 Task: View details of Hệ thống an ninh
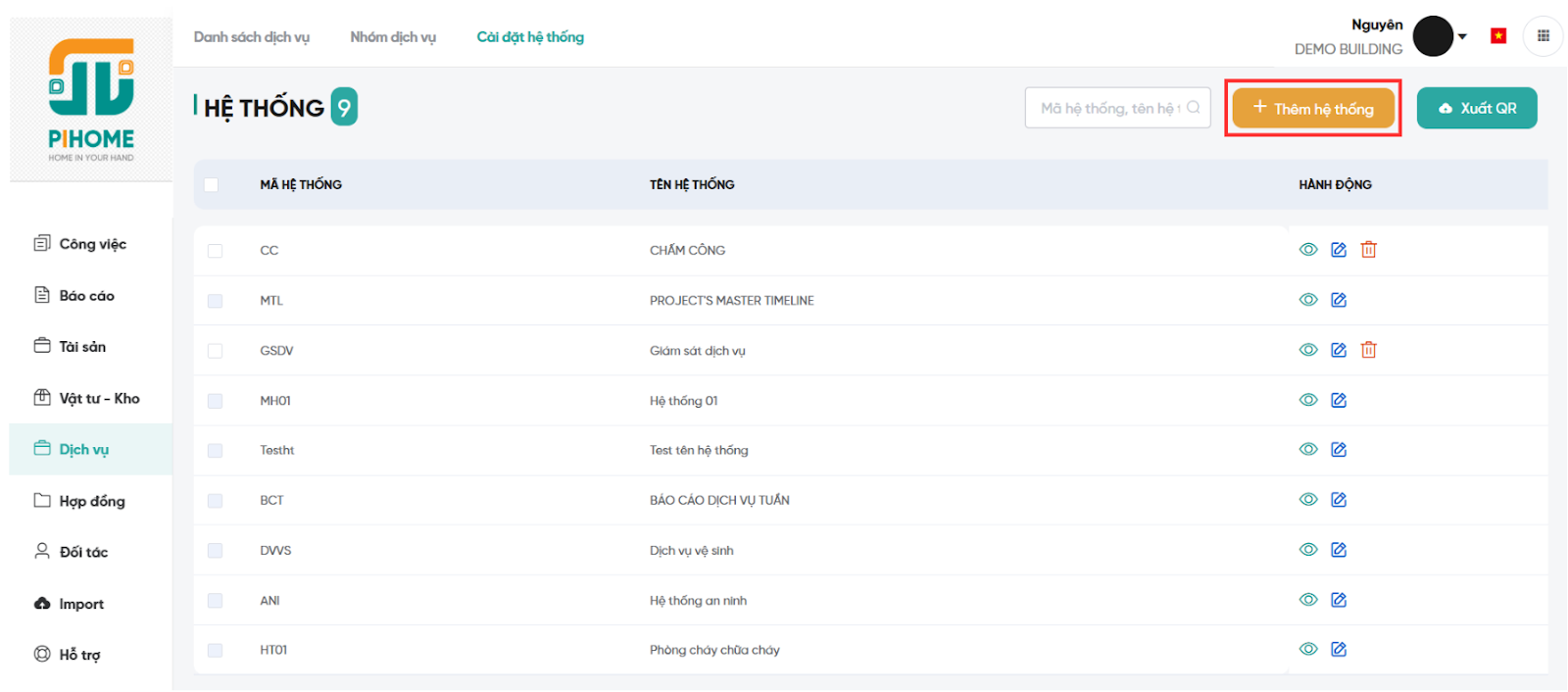(x=1308, y=600)
